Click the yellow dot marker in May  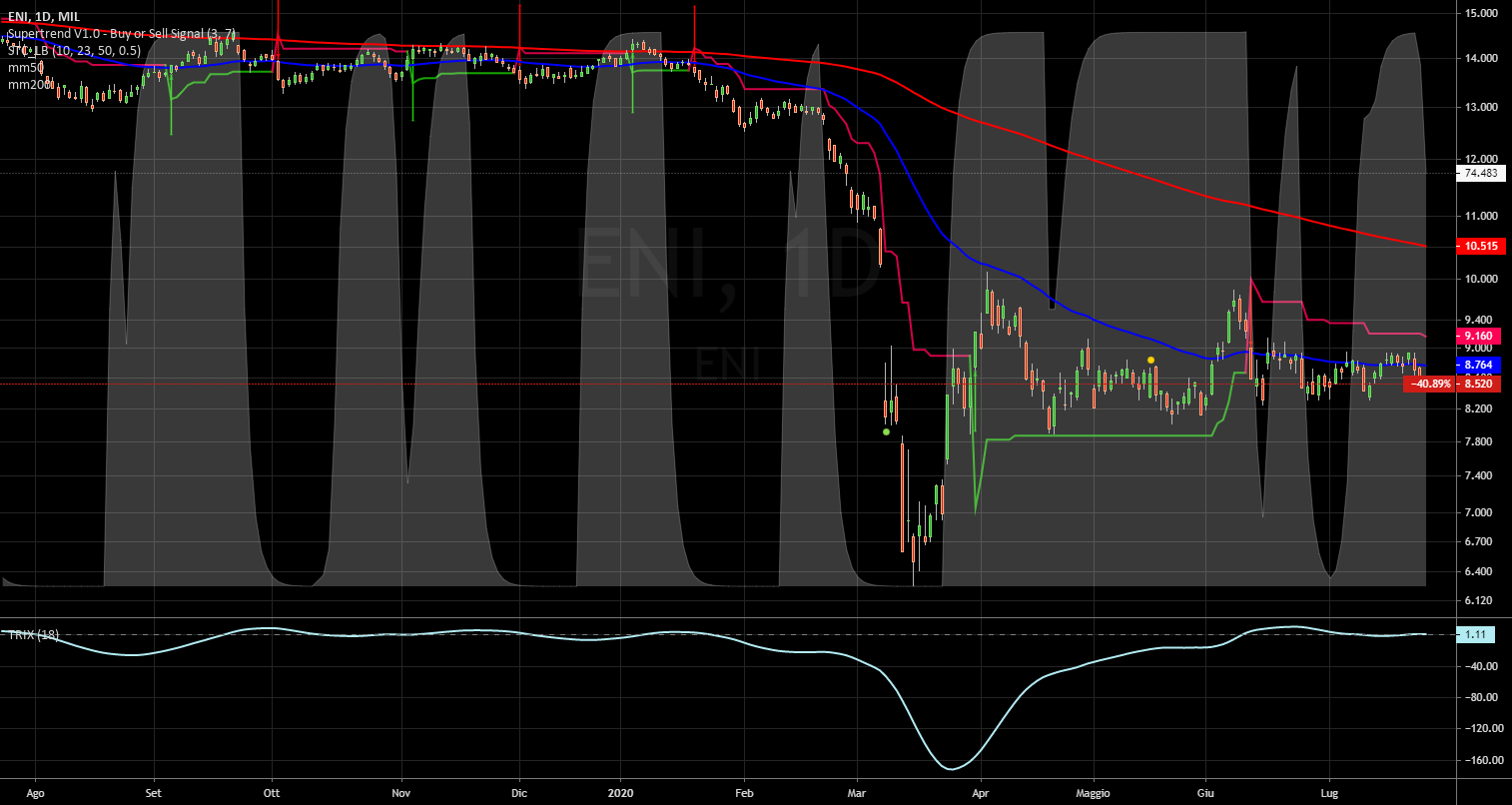1151,360
